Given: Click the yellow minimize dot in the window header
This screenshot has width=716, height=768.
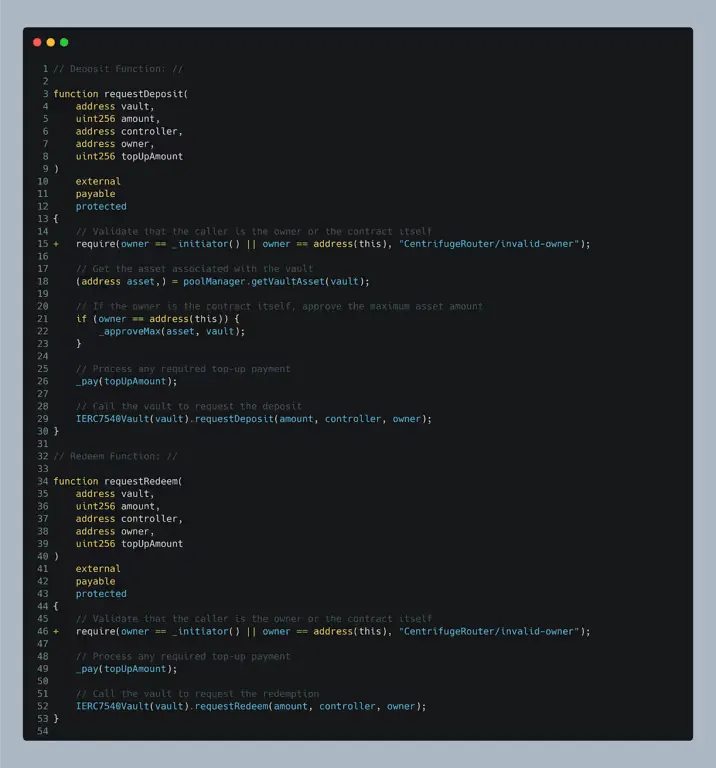Looking at the screenshot, I should point(50,43).
